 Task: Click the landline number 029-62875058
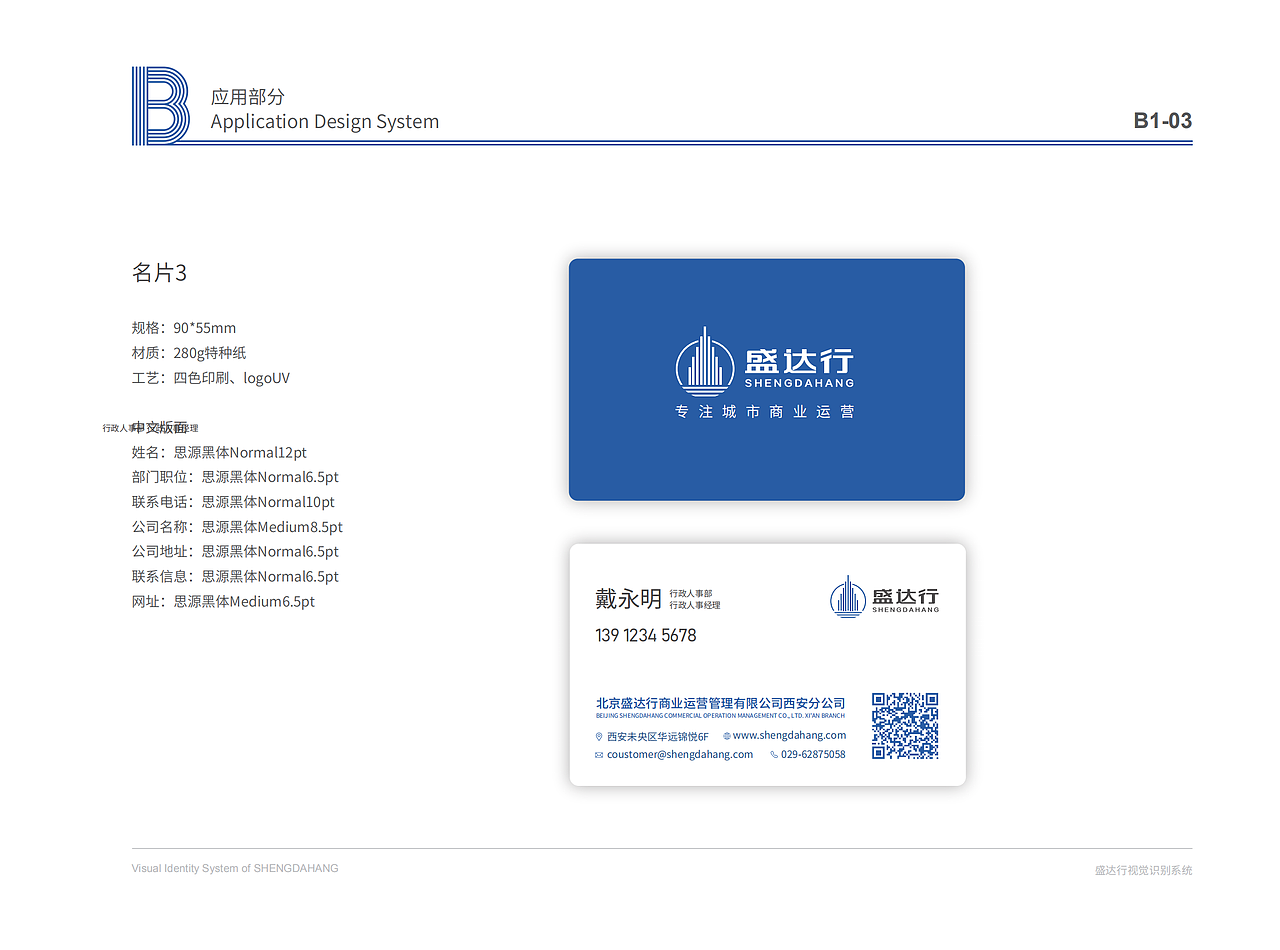(x=813, y=755)
